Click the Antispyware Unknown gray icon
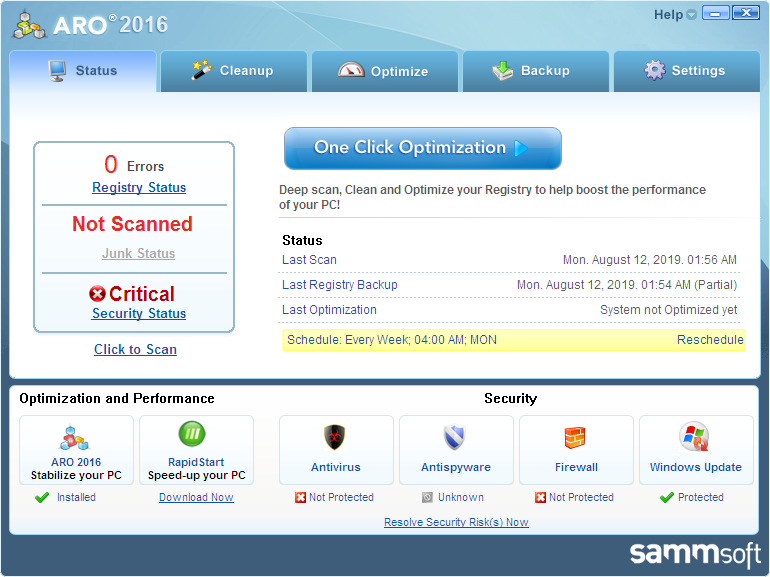 coord(427,497)
